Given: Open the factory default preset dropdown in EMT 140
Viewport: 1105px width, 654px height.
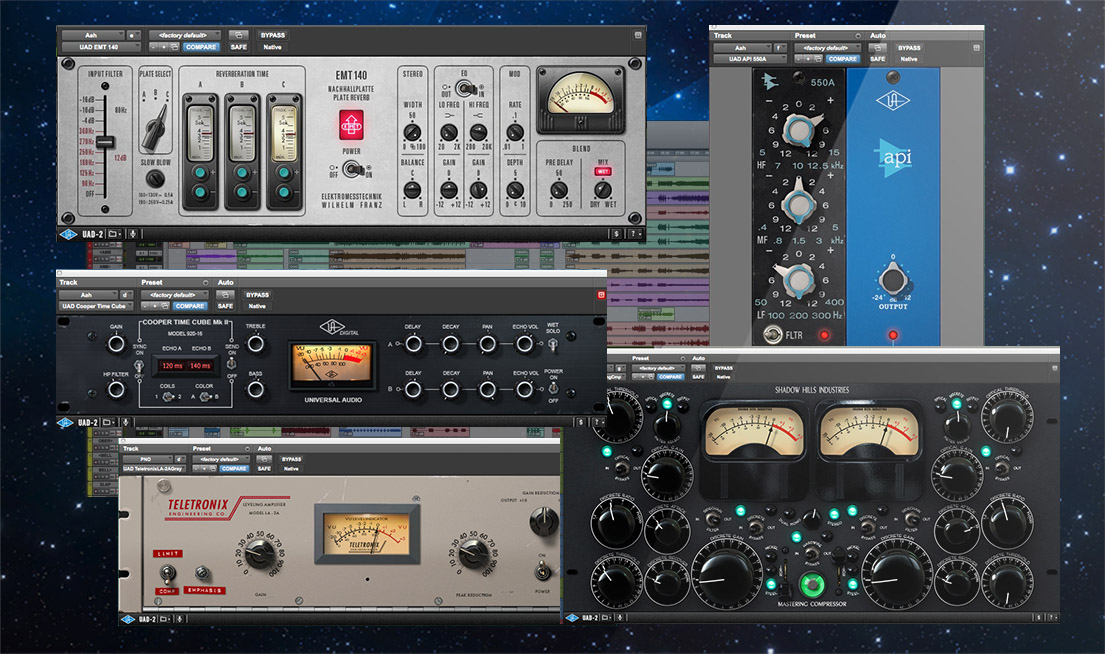Looking at the screenshot, I should click(185, 35).
